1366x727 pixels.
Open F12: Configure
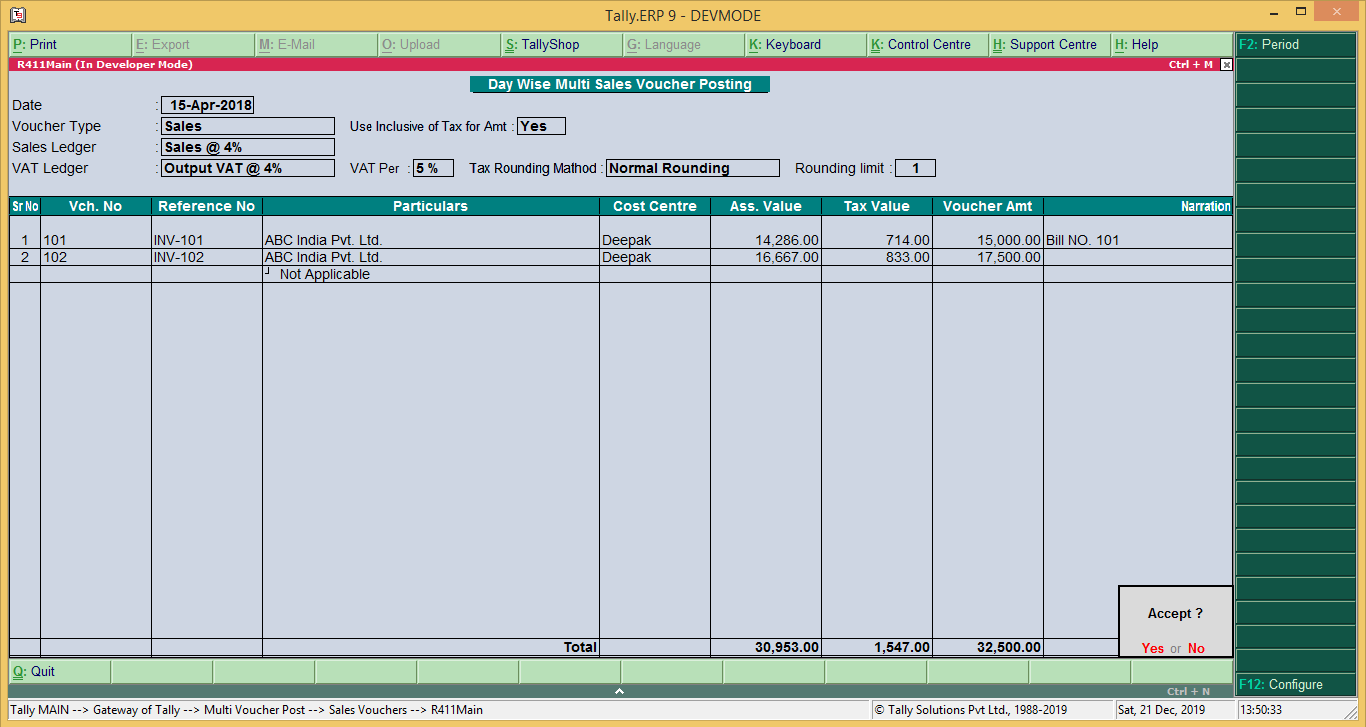pyautogui.click(x=1295, y=684)
